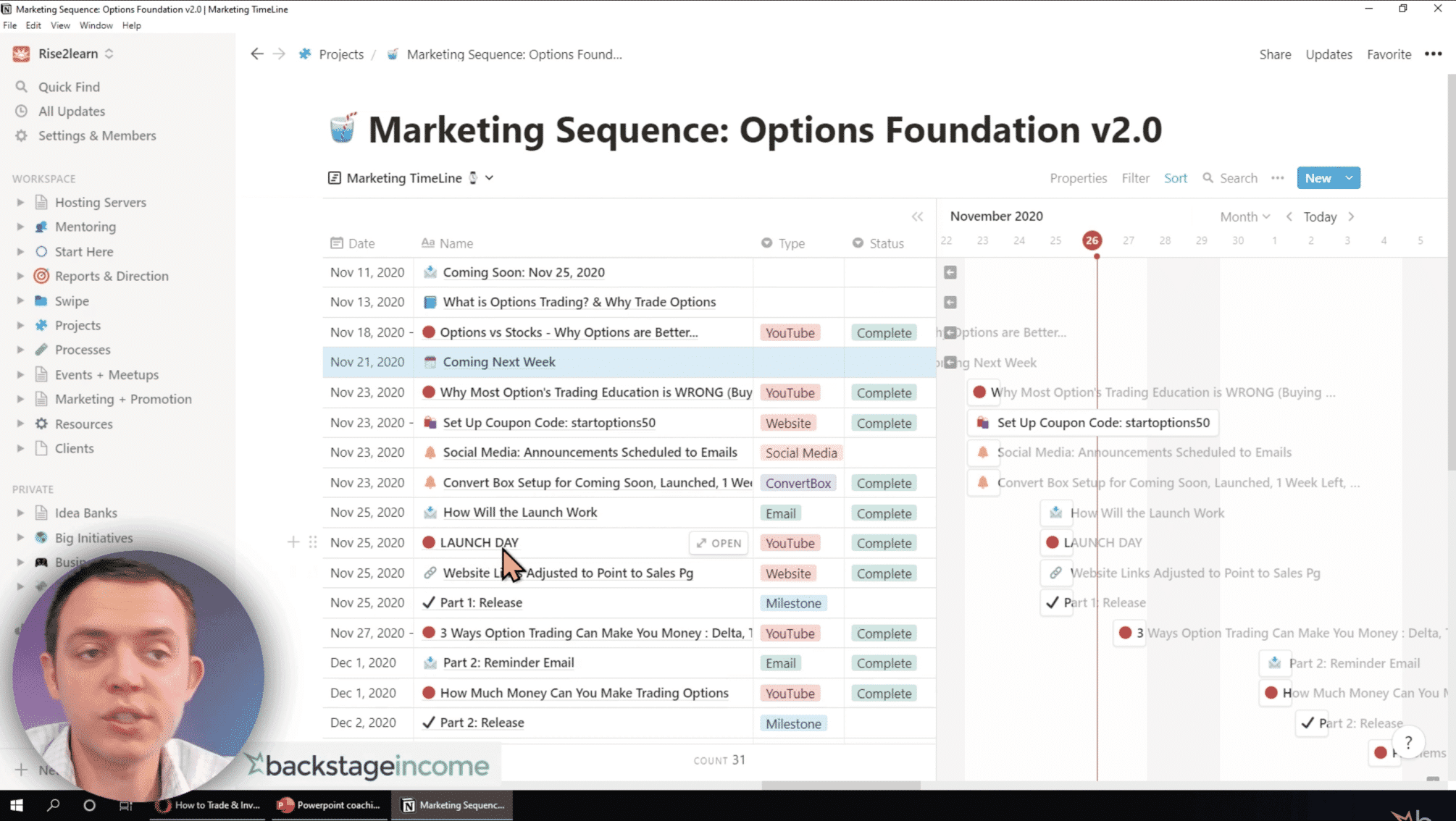Click Set Up Coupon Code timeline card
This screenshot has height=821, width=1456.
click(1093, 422)
